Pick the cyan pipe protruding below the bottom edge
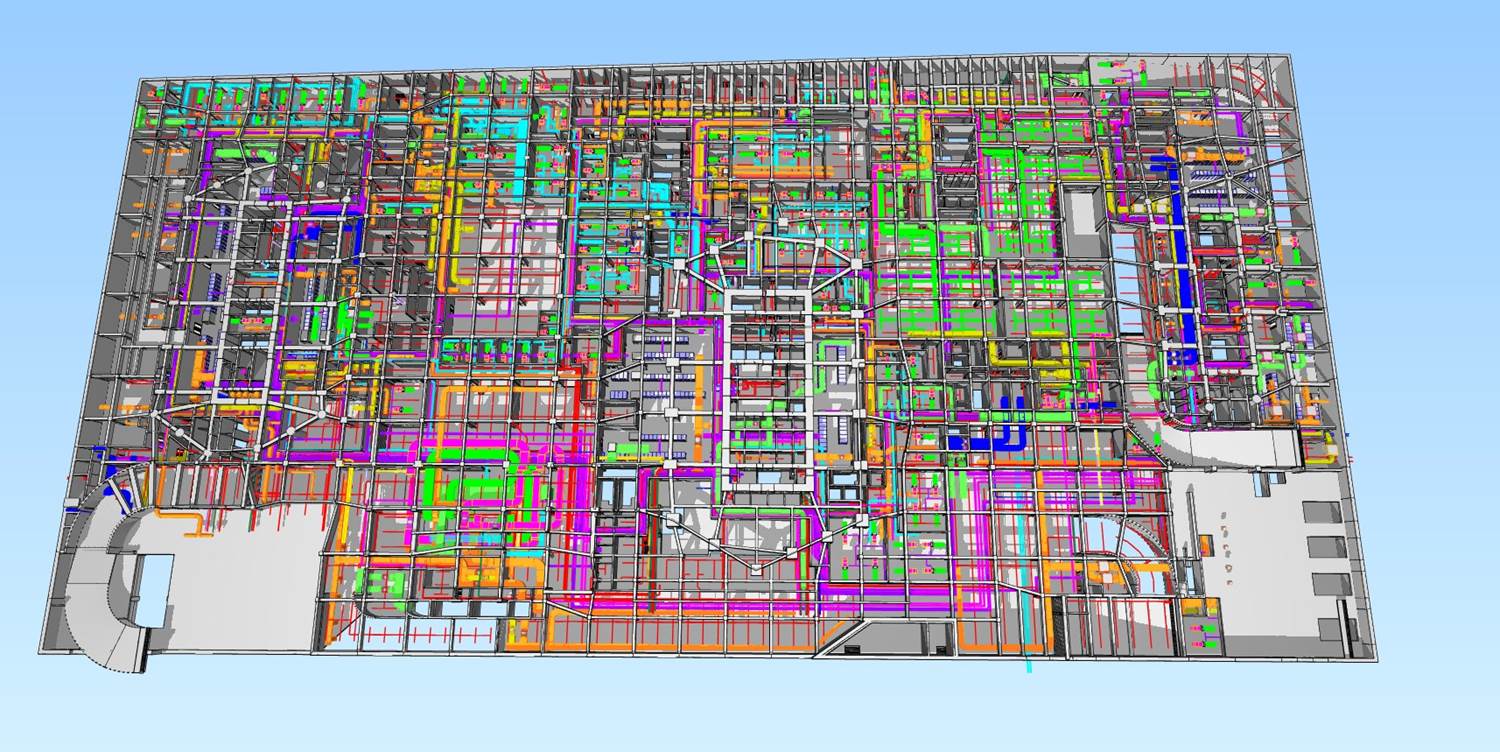The image size is (1500, 752). (1030, 663)
